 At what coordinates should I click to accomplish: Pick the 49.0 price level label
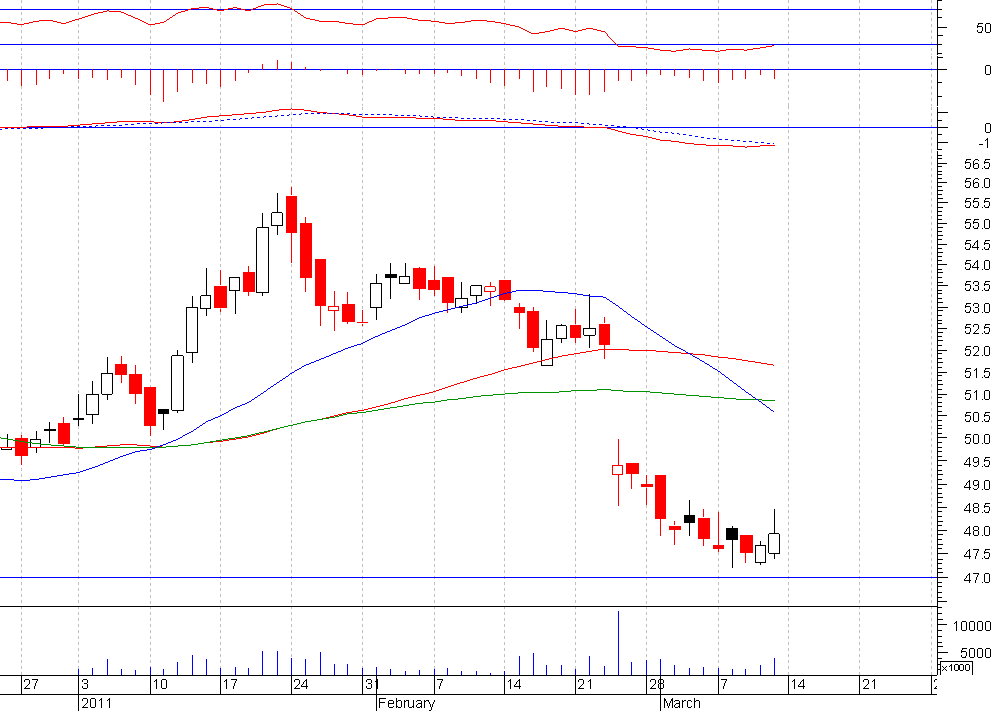click(x=977, y=486)
